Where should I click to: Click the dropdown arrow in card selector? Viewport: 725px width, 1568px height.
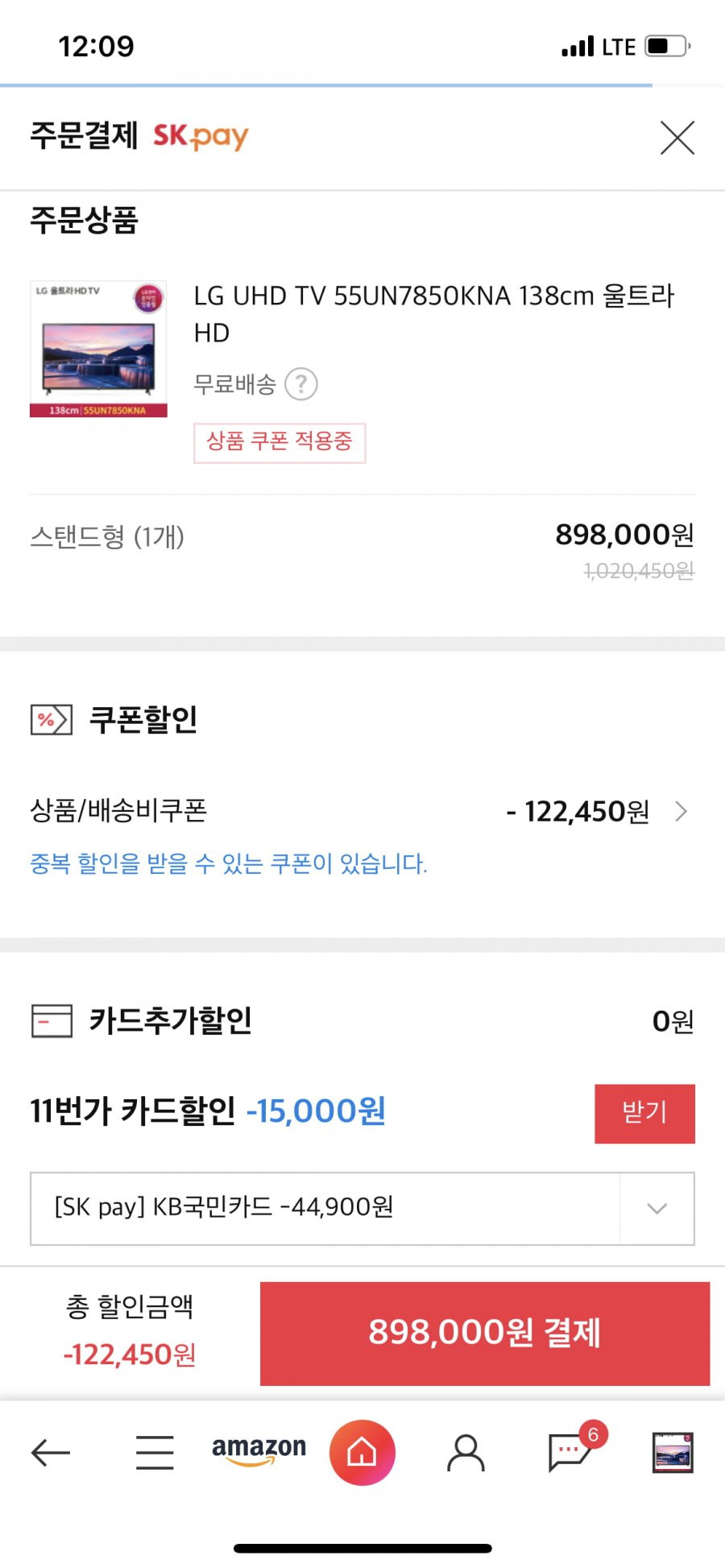657,1208
